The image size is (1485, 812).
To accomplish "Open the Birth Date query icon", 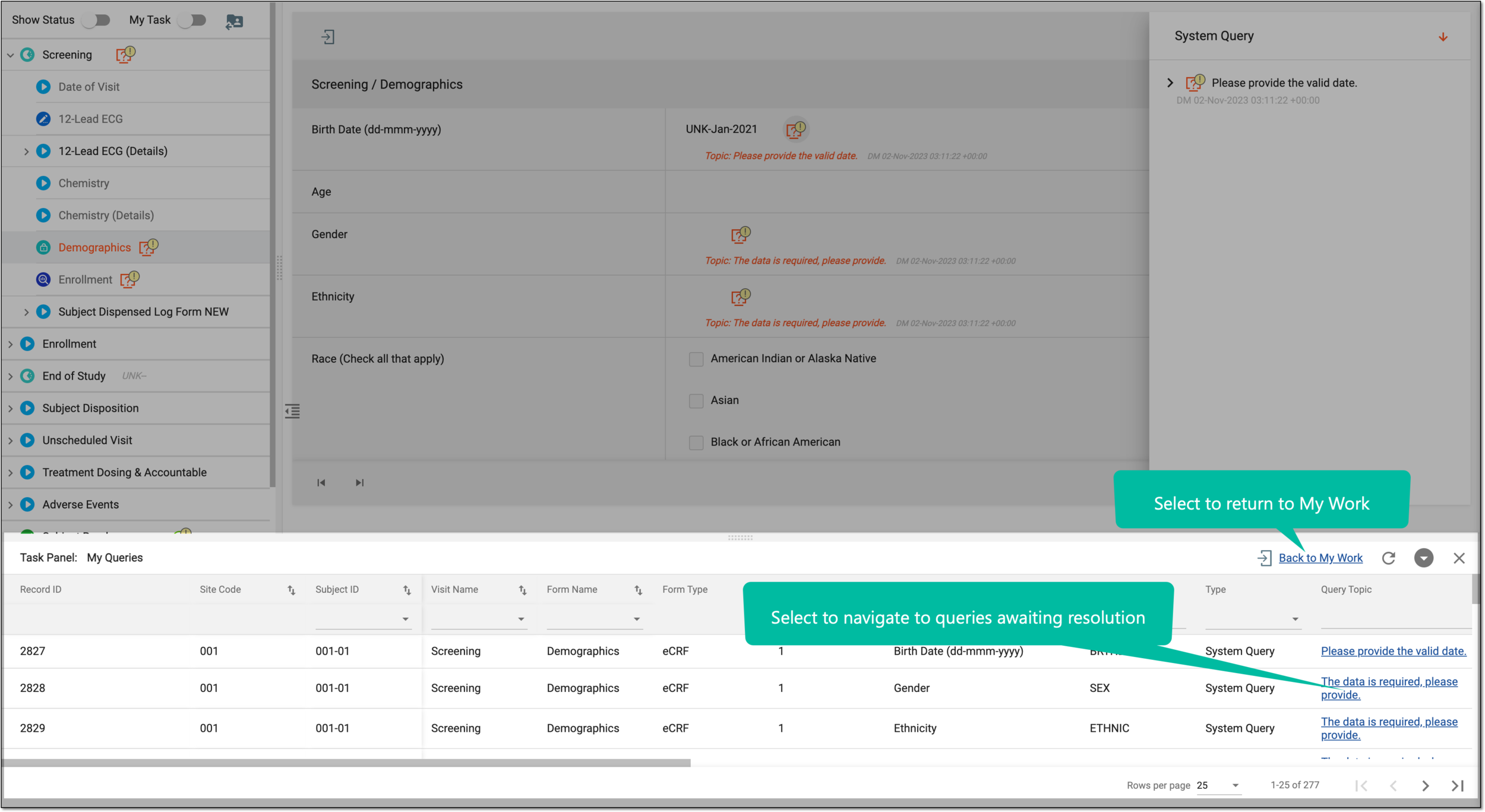I will [795, 129].
